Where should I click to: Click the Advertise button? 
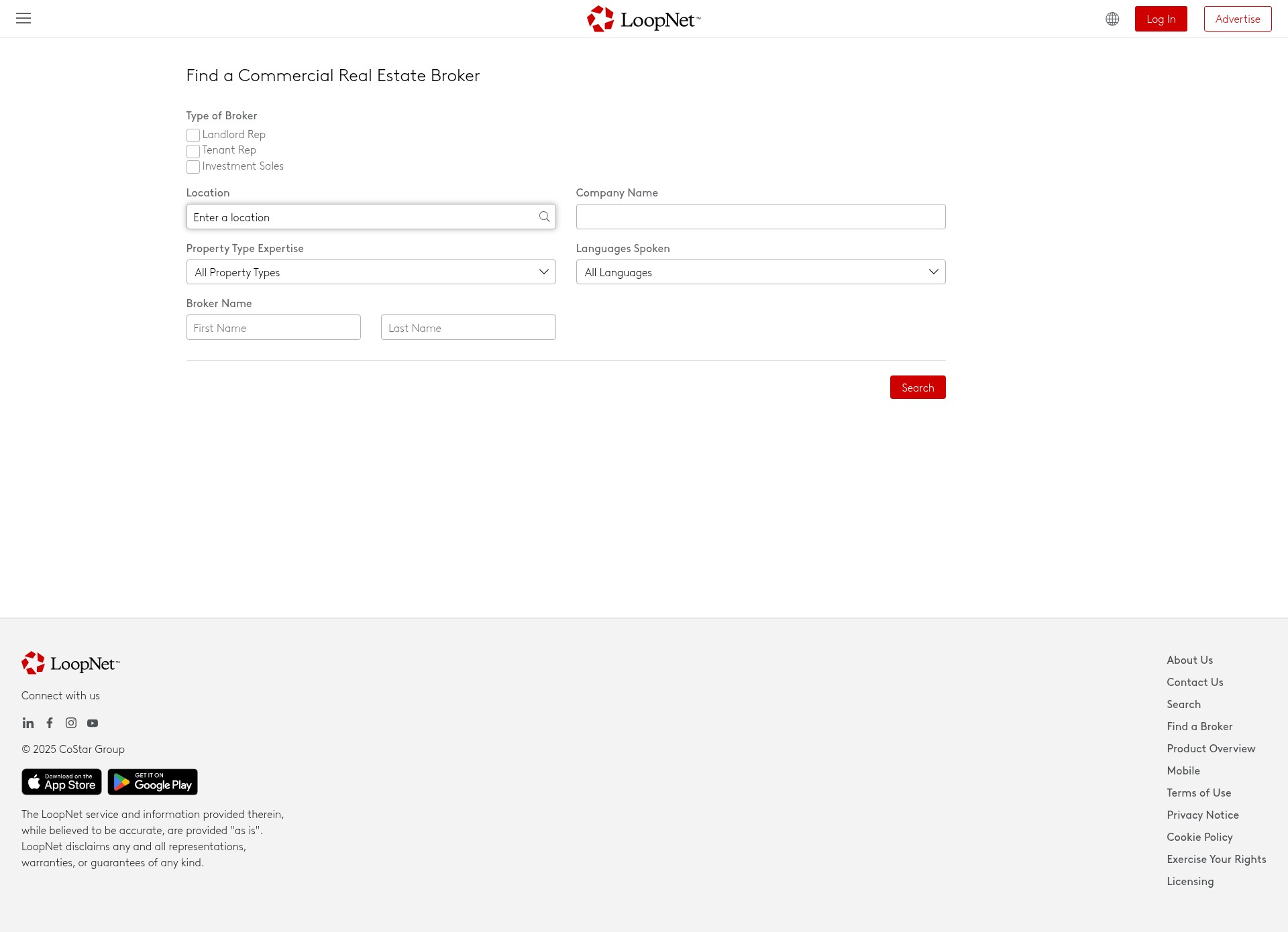[x=1238, y=19]
